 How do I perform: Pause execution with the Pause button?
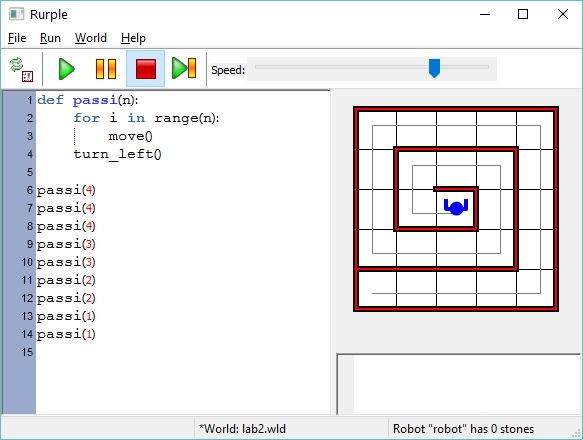(x=106, y=69)
